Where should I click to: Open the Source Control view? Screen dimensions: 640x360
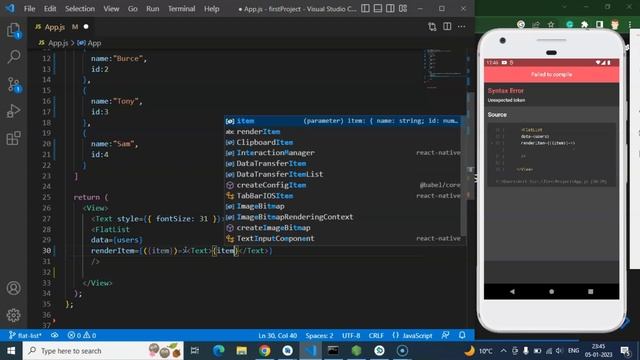tap(13, 84)
